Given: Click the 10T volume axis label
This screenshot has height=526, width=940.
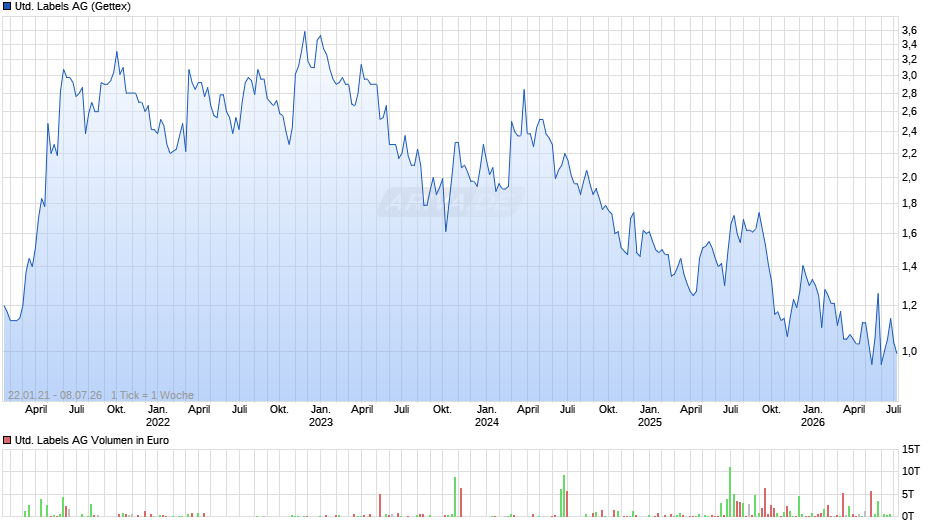Looking at the screenshot, I should 911,471.
